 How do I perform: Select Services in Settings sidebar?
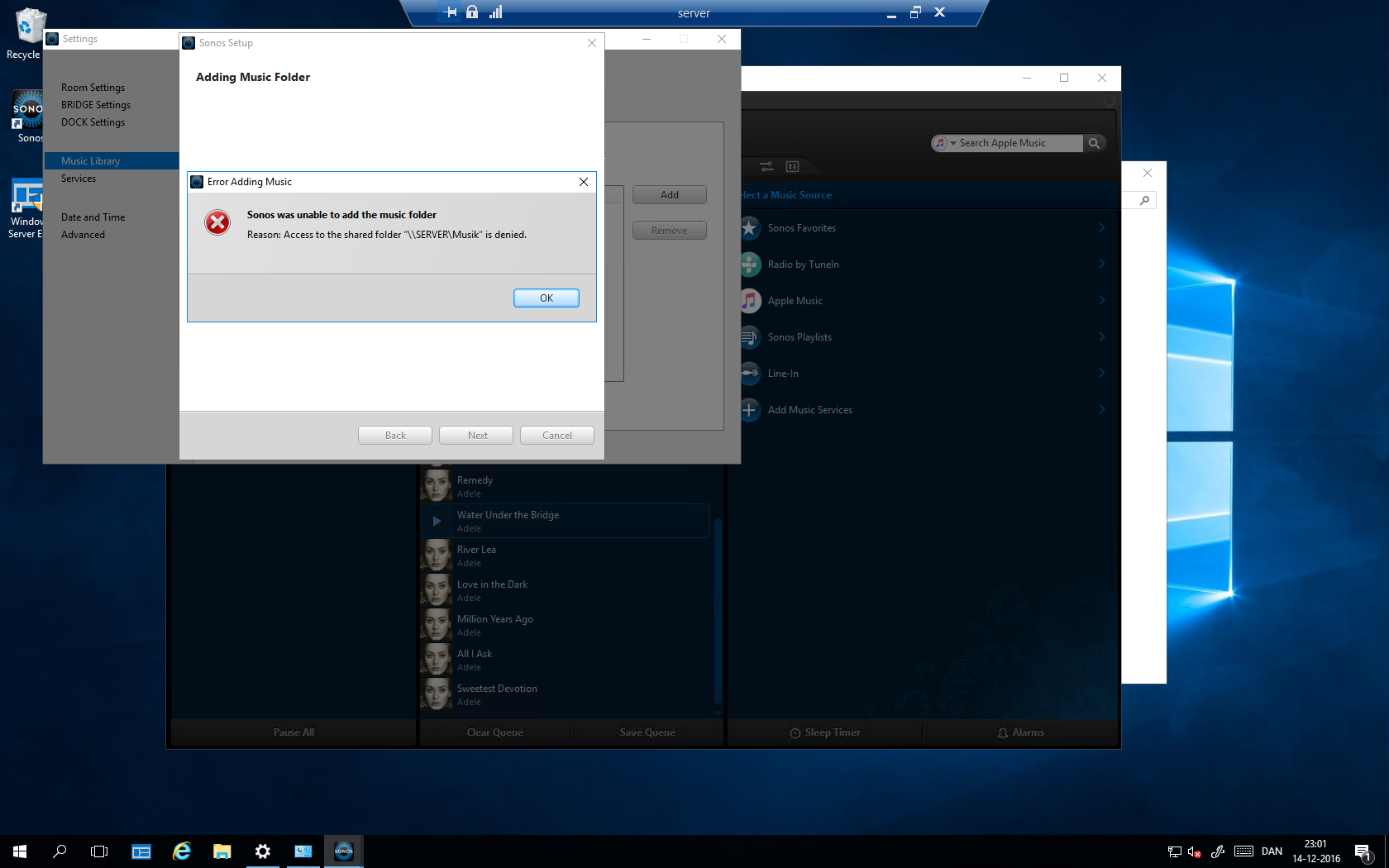79,179
